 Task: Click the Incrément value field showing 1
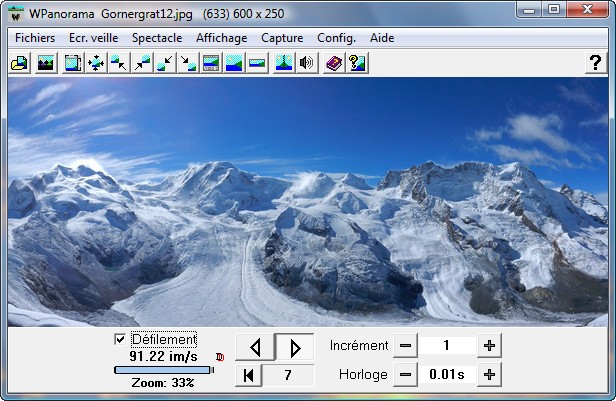pyautogui.click(x=447, y=346)
